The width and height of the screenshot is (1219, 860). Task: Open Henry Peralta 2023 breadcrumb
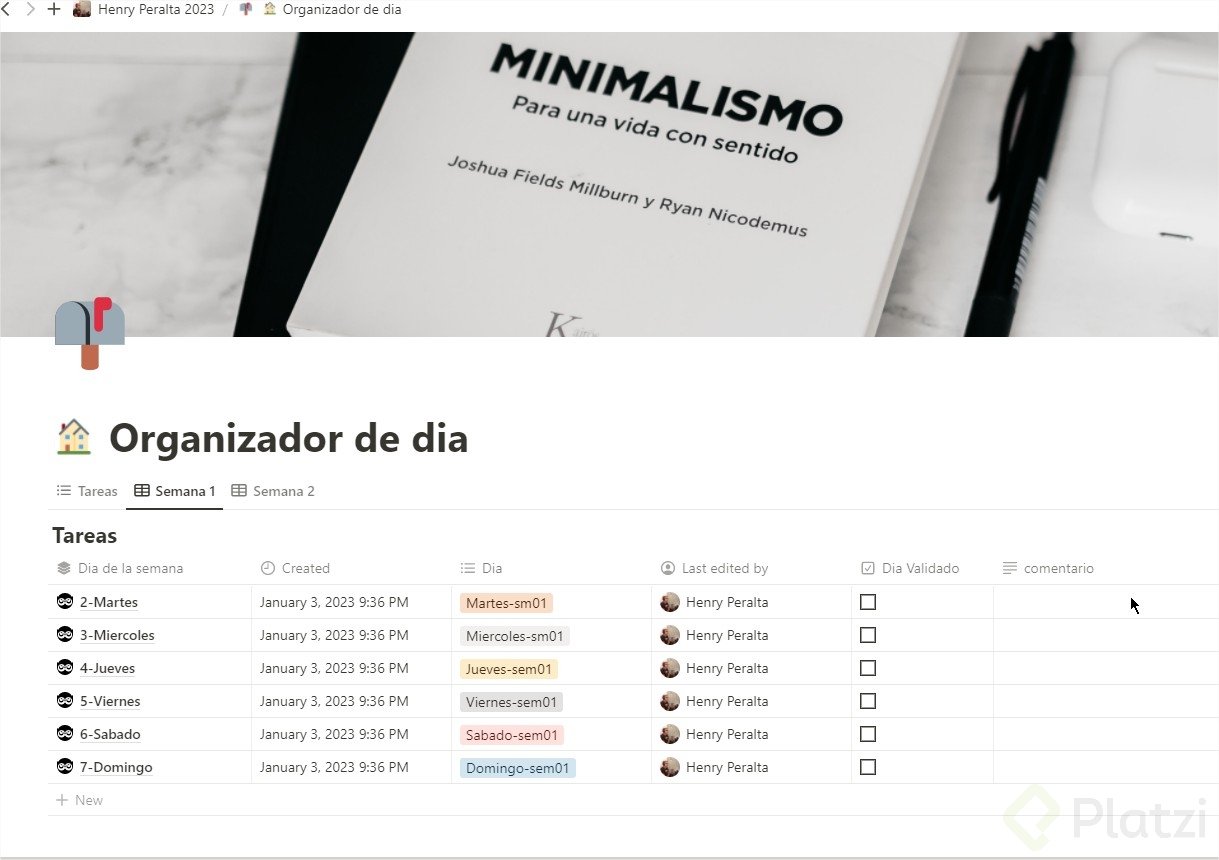tap(144, 9)
